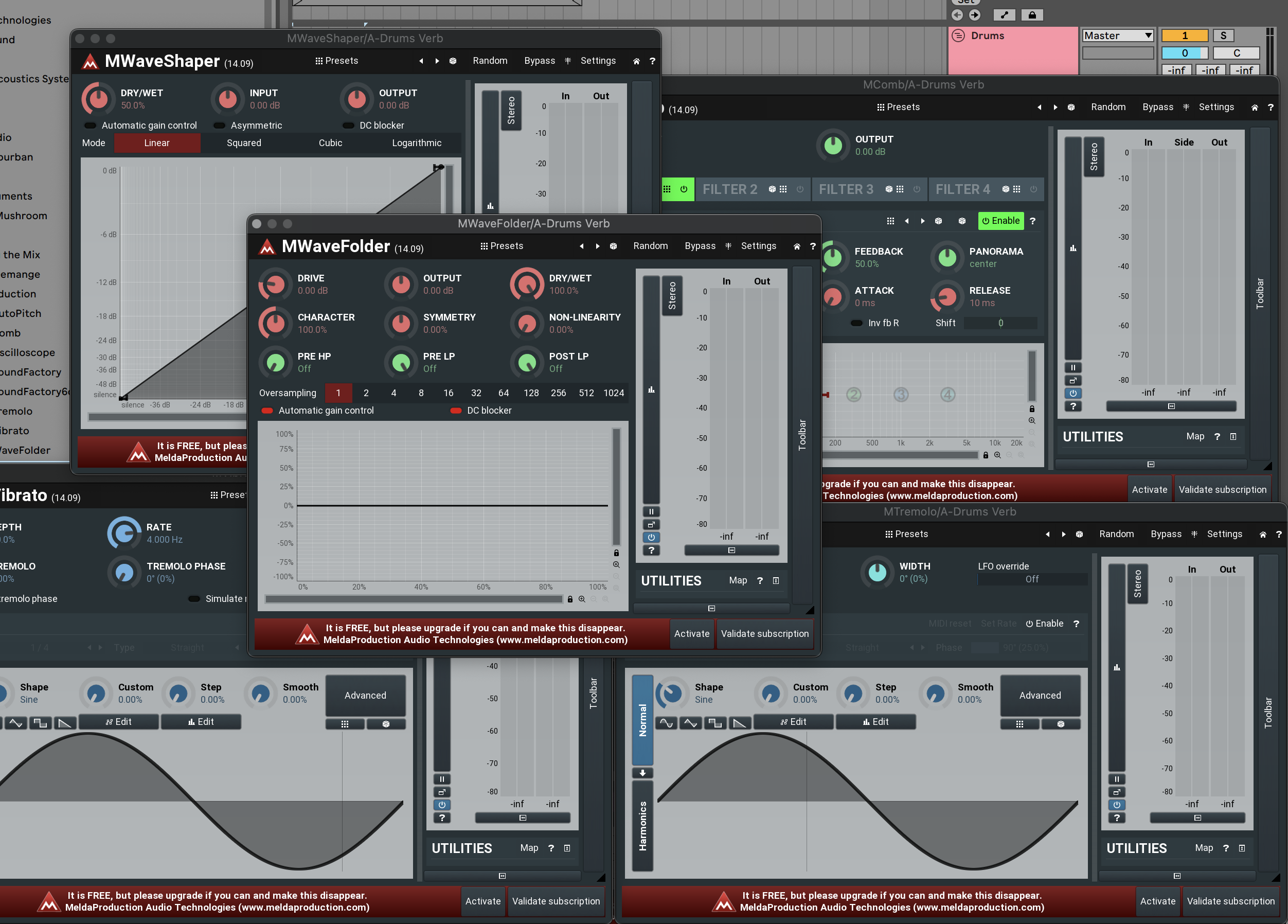Screen dimensions: 1288x924
Task: Click the randomize dice icon in the MWaveFolder header
Action: point(613,246)
